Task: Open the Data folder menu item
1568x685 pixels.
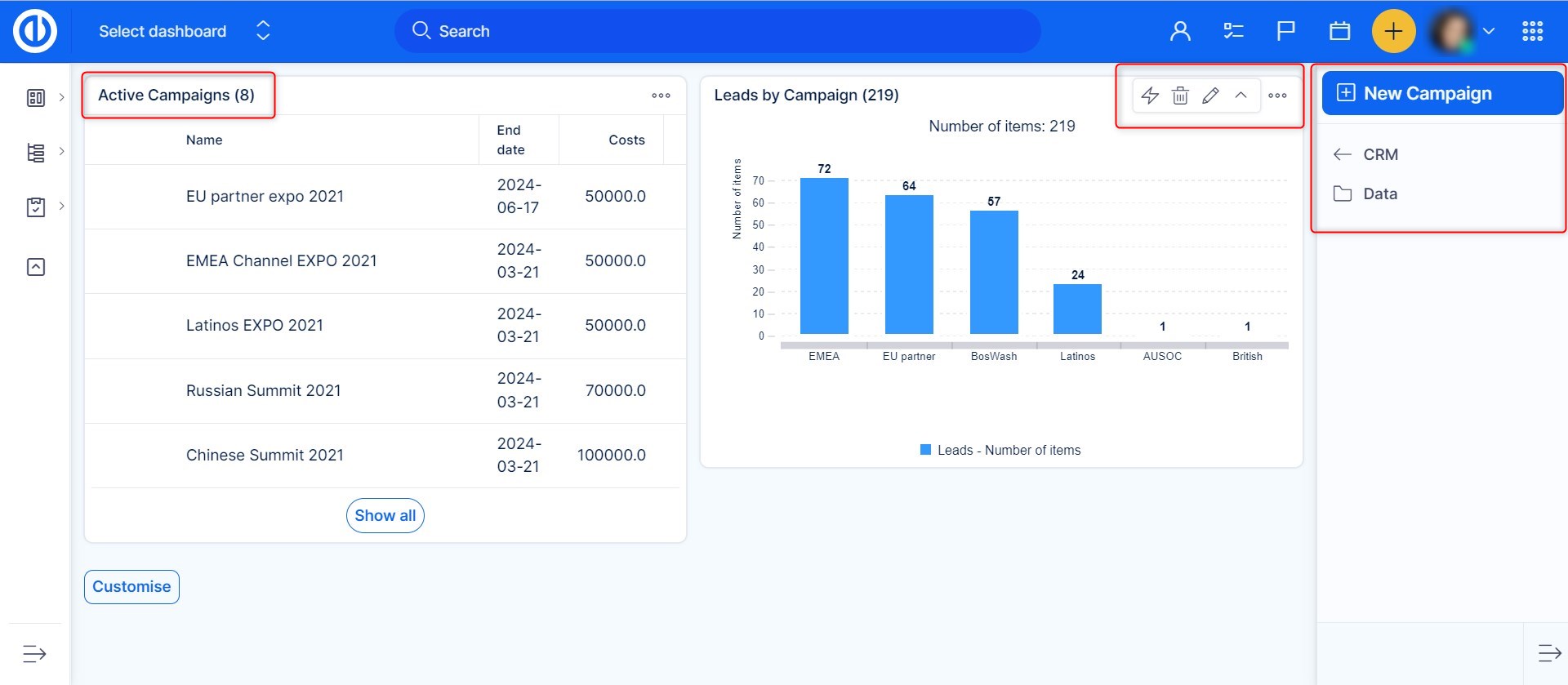Action: click(1379, 193)
